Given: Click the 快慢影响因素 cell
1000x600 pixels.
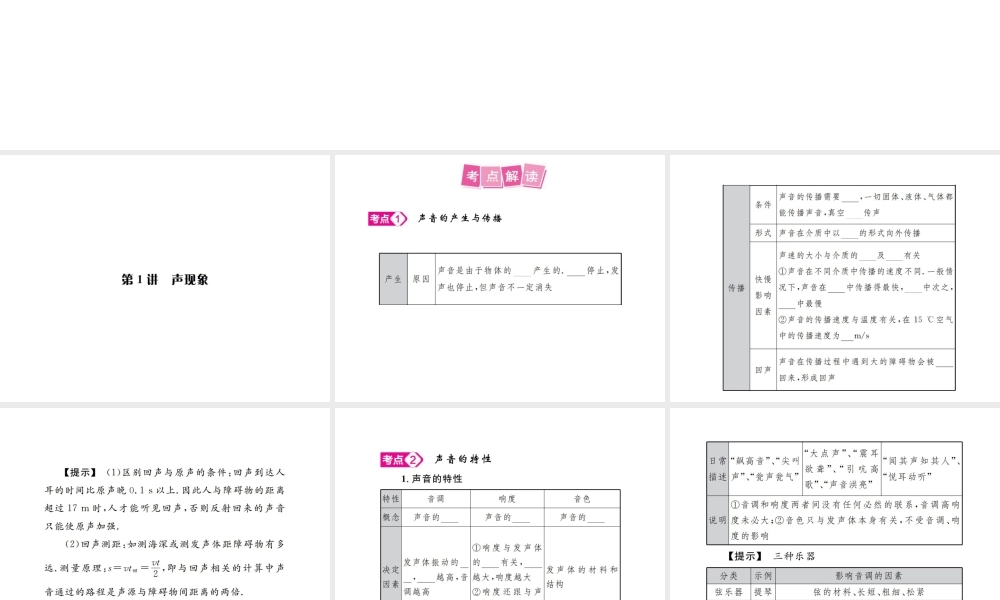Looking at the screenshot, I should [763, 295].
